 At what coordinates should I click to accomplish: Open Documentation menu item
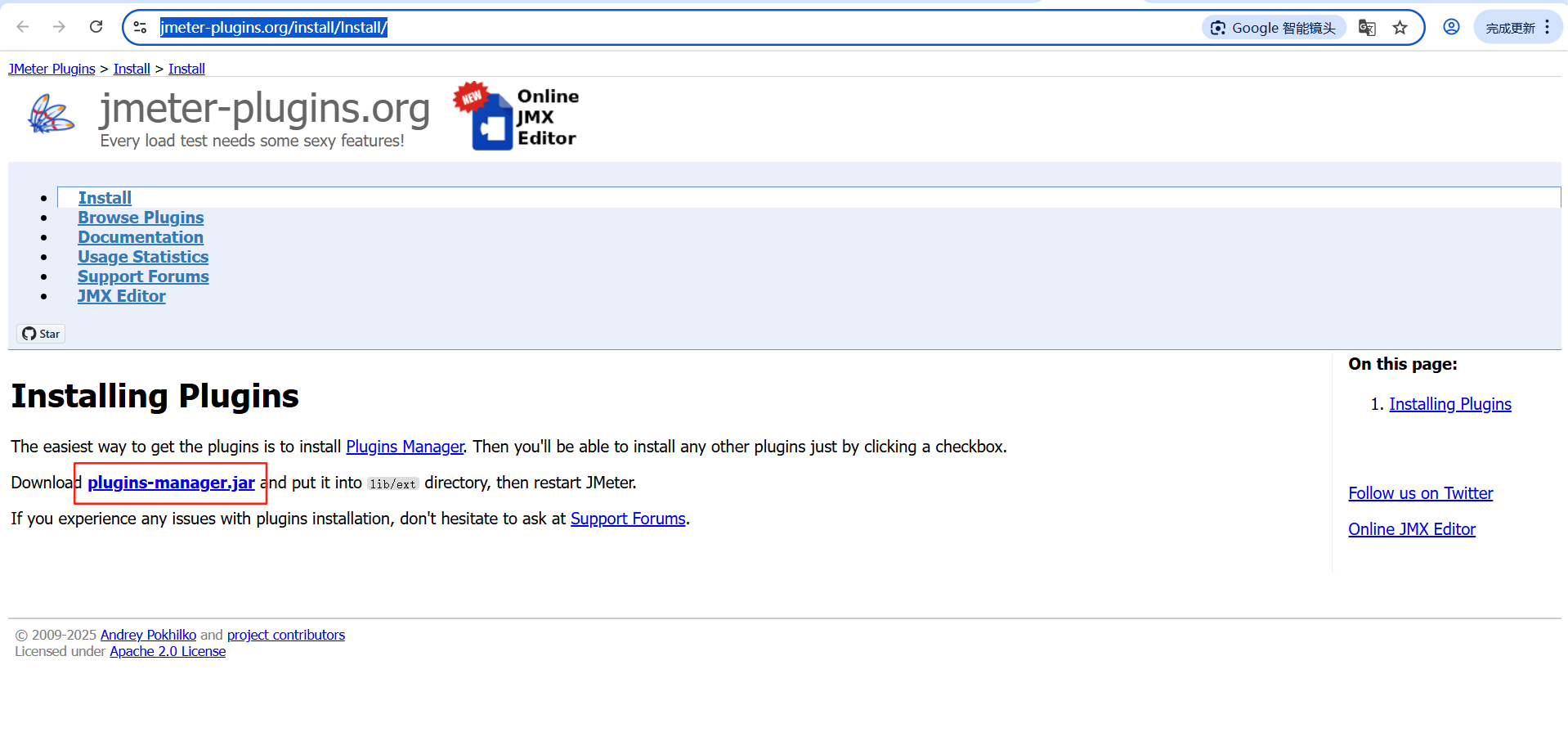(x=141, y=237)
